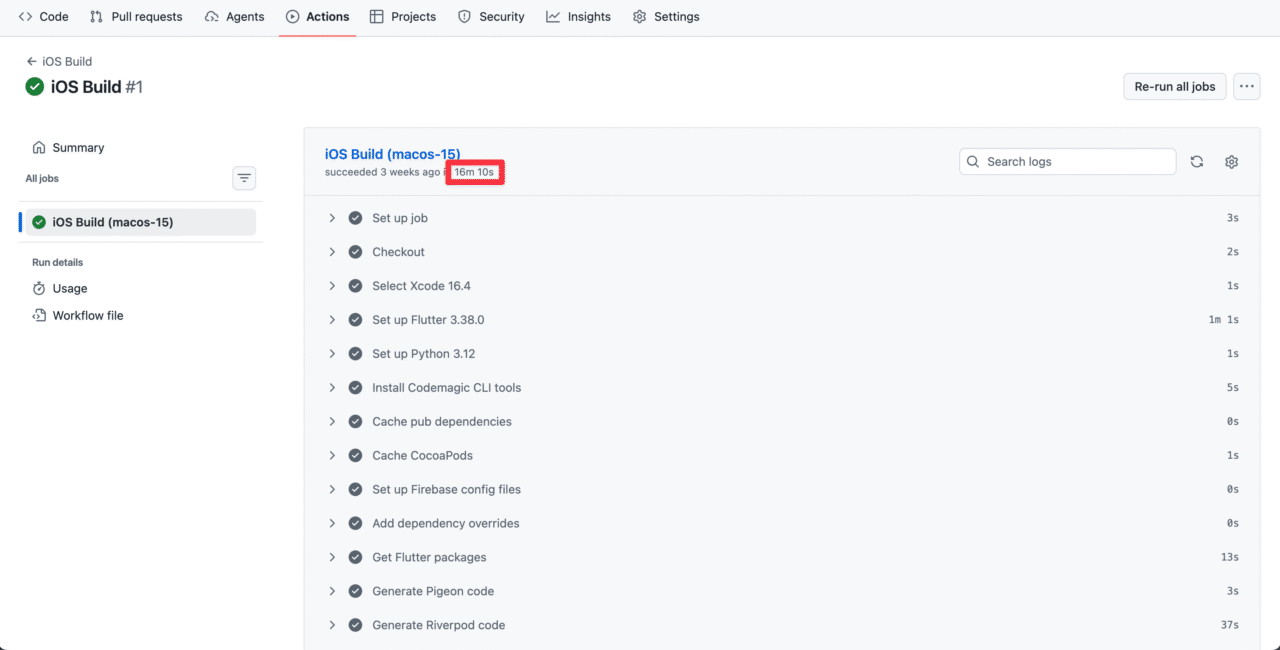1280x650 pixels.
Task: Expand the Set up Flutter 3.38.0 step
Action: pyautogui.click(x=332, y=320)
